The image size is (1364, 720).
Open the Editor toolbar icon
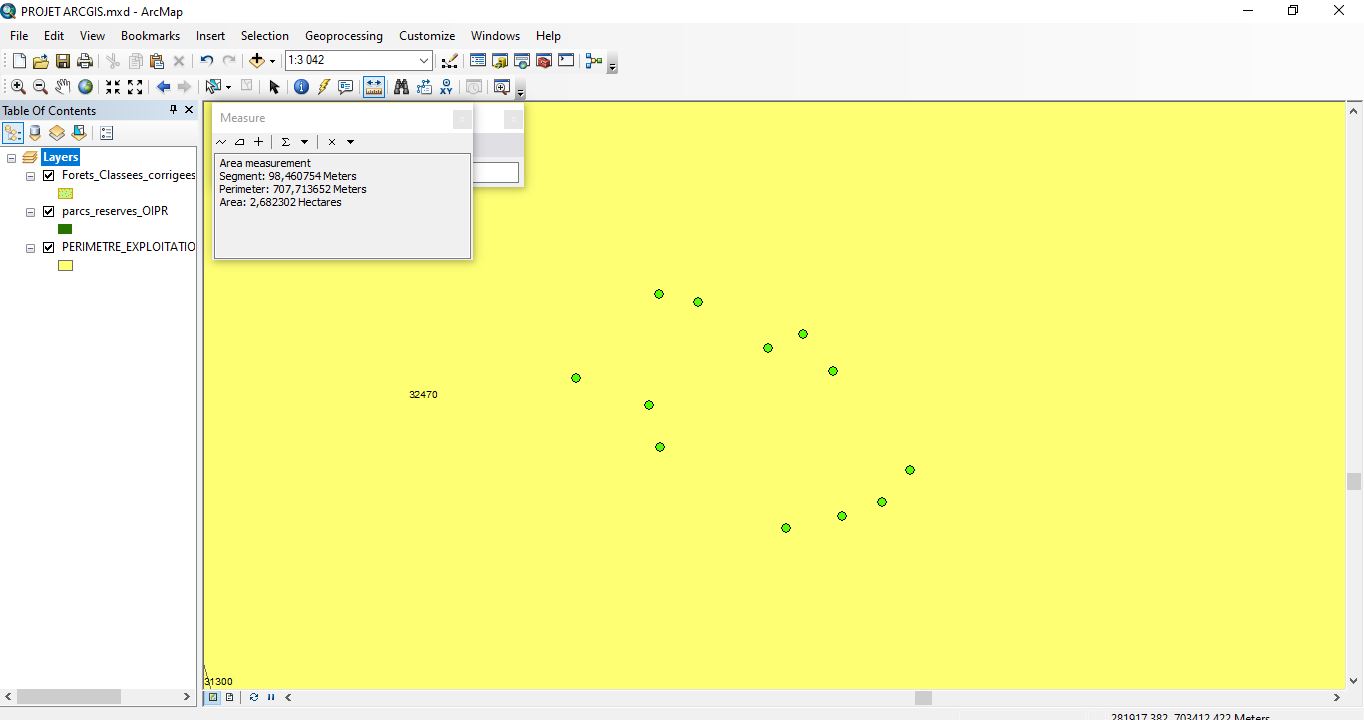(x=449, y=61)
